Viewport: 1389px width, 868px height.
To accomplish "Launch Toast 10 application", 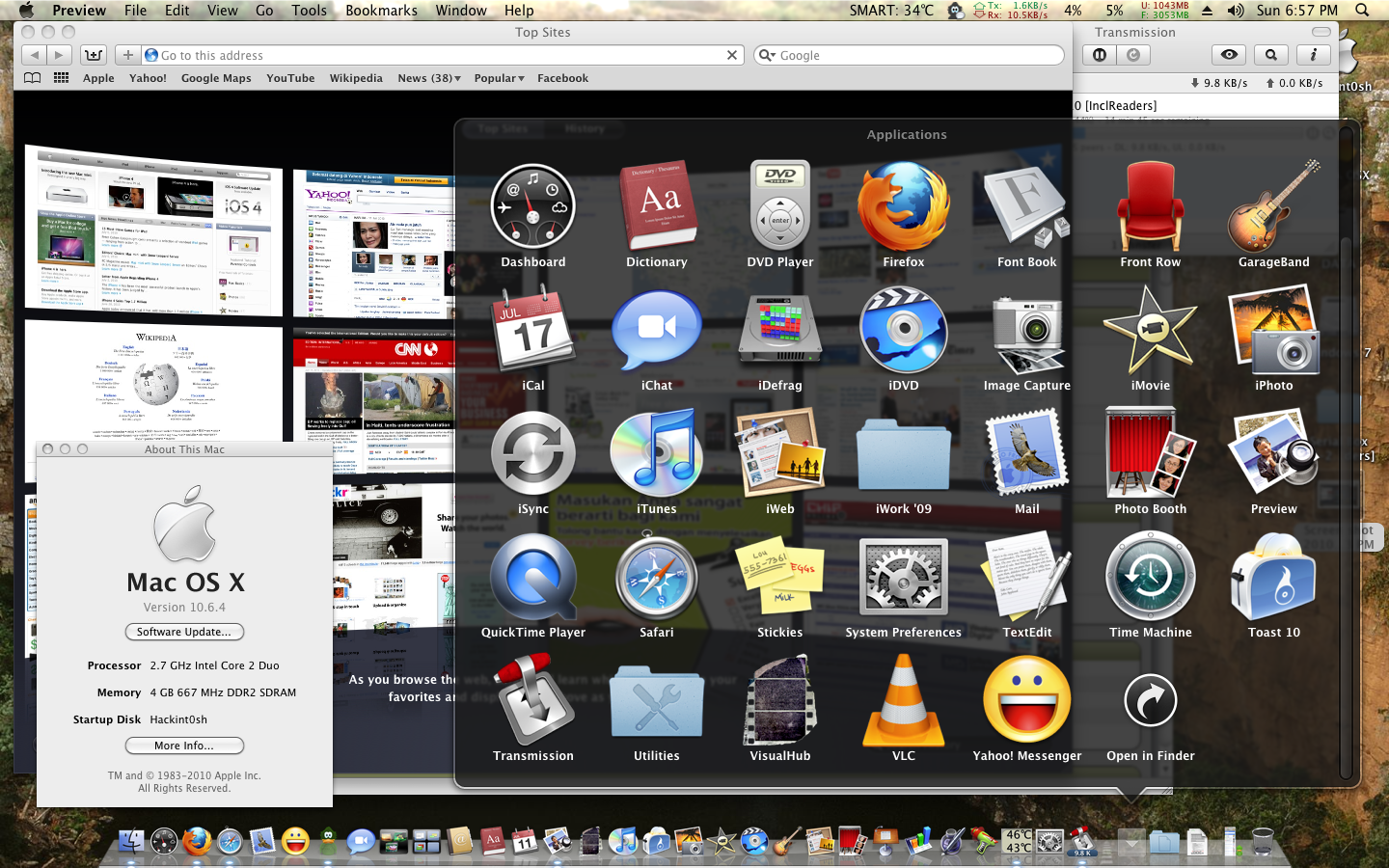I will click(x=1274, y=577).
